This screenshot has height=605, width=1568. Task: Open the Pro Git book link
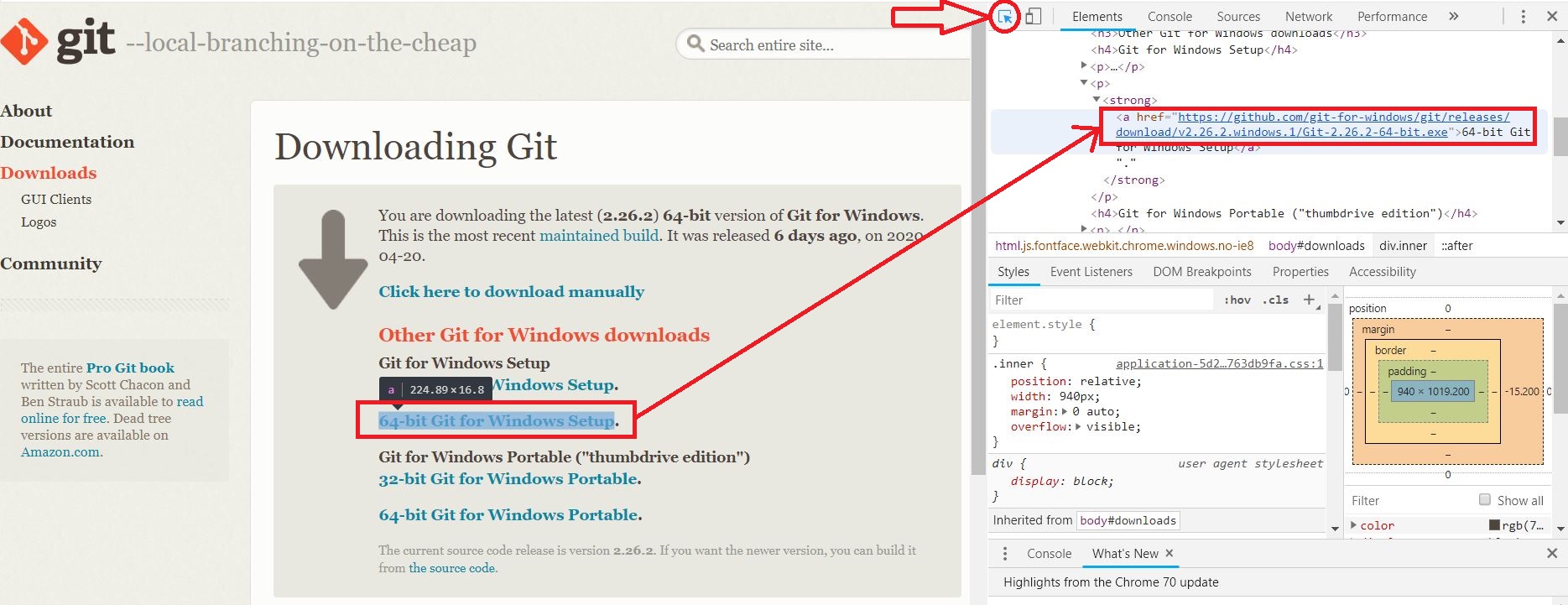point(130,368)
